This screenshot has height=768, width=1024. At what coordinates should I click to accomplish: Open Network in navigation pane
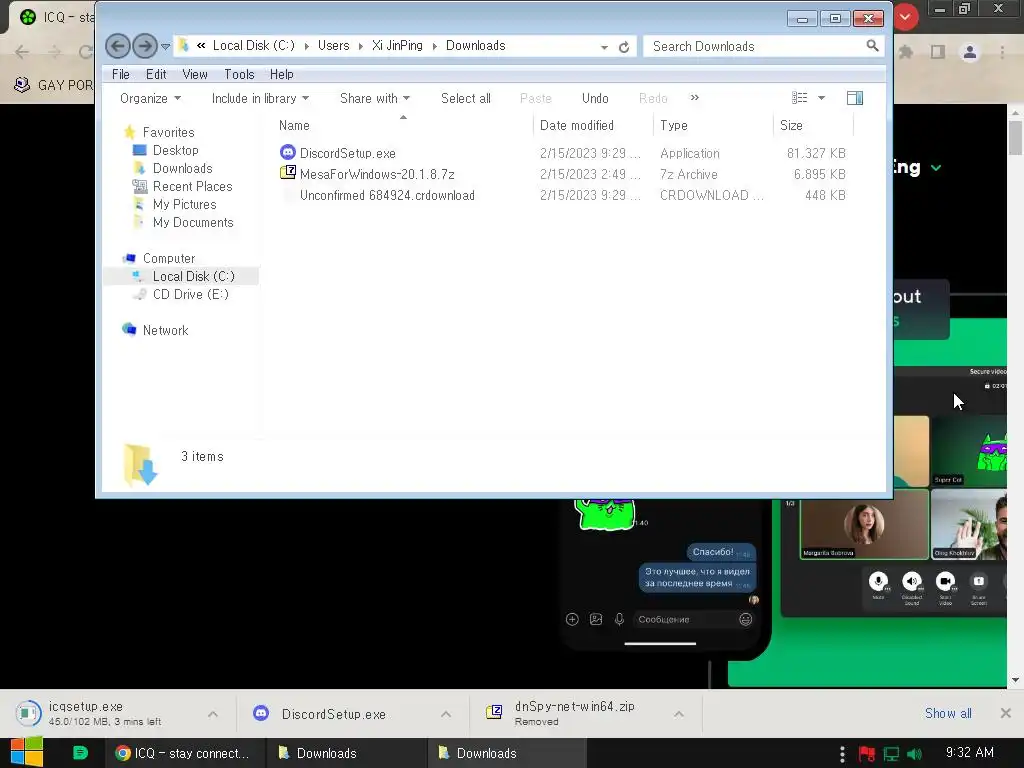coord(165,330)
